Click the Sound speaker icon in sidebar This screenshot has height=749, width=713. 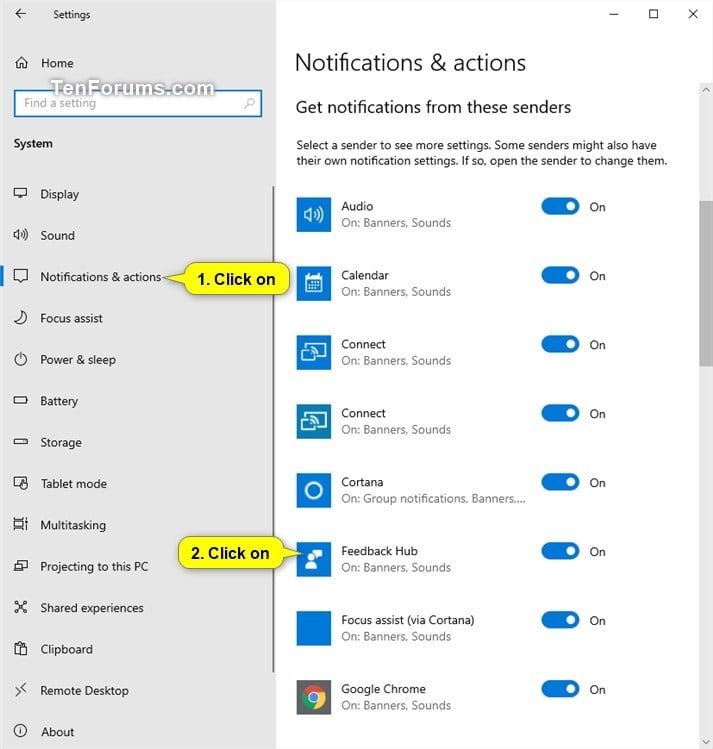point(21,235)
